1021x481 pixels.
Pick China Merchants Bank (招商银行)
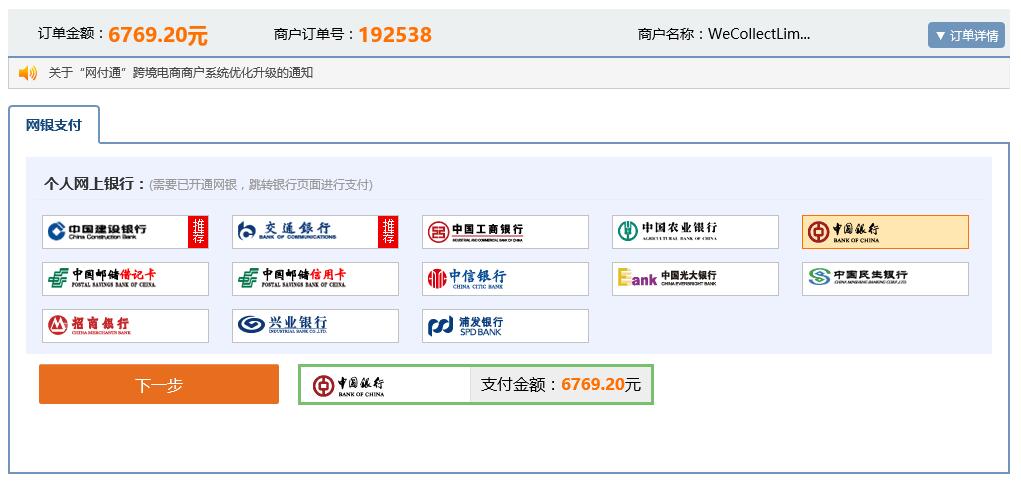pos(125,326)
